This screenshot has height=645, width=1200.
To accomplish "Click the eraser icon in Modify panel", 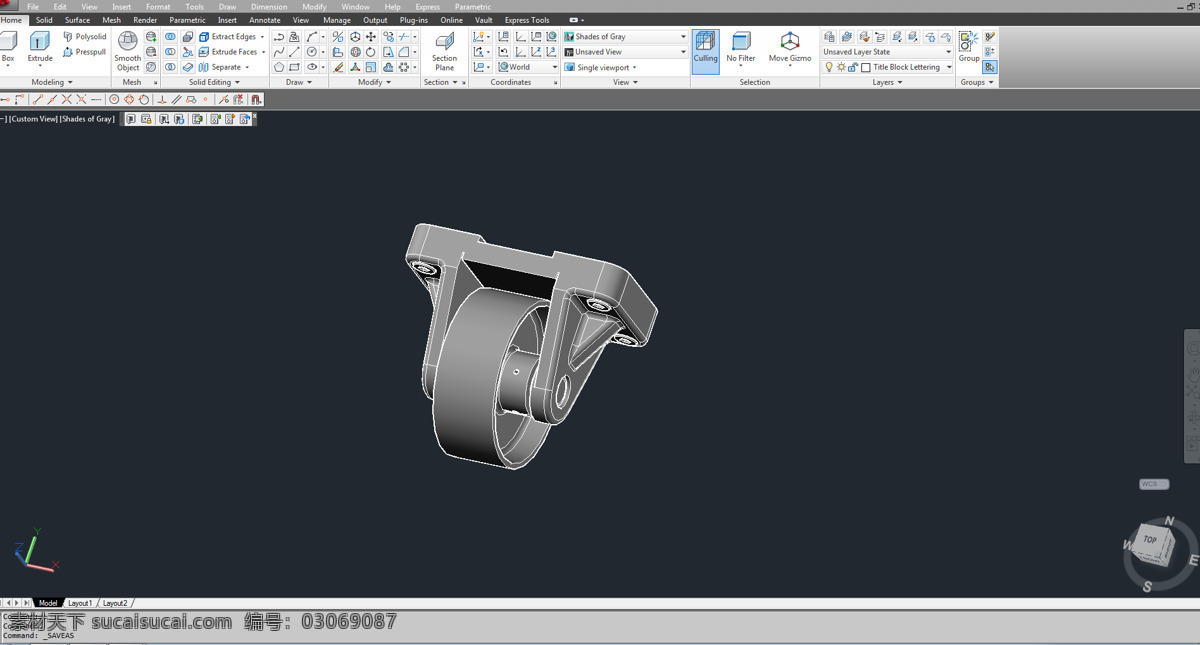I will coord(338,67).
